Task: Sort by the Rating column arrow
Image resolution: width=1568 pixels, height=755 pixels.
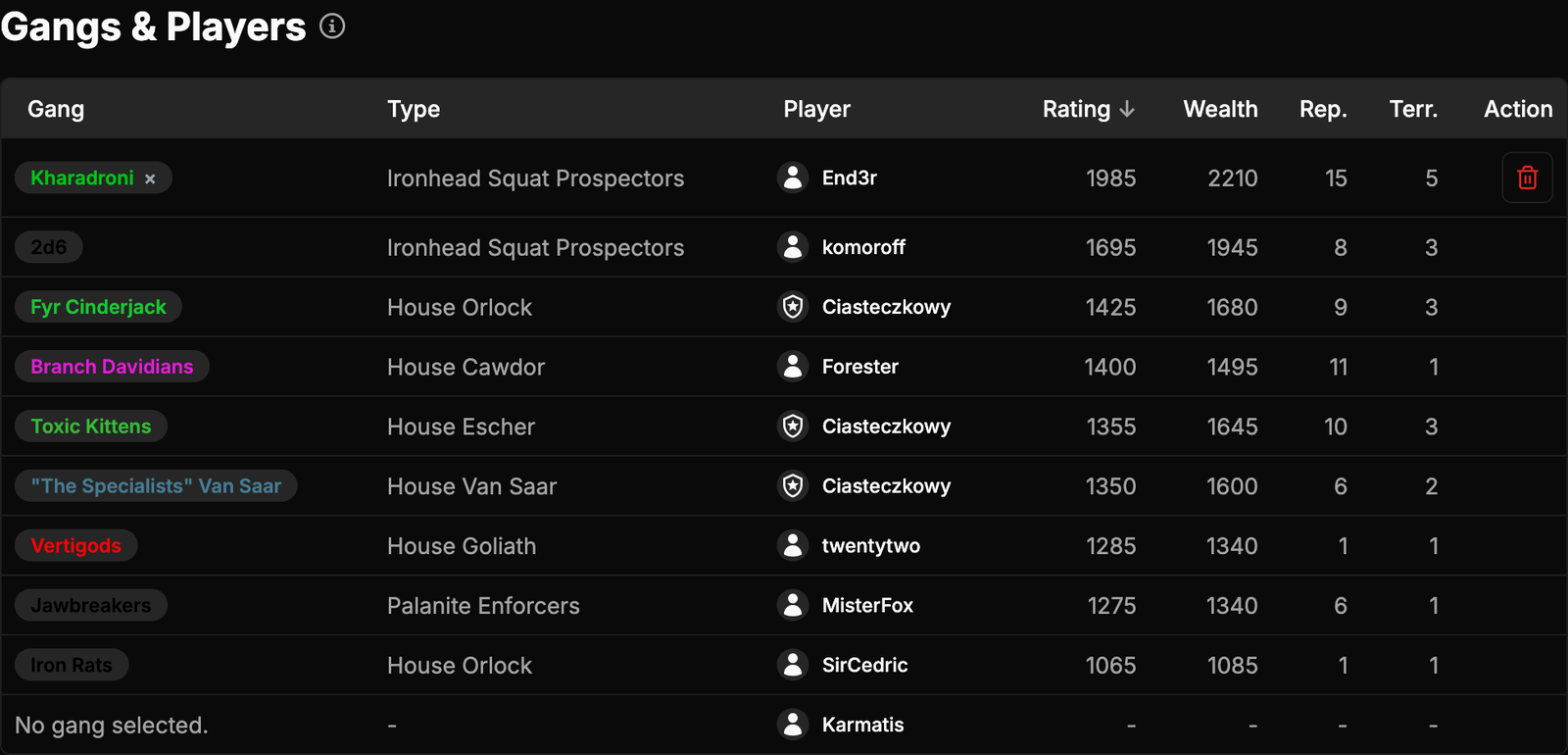Action: [x=1127, y=109]
